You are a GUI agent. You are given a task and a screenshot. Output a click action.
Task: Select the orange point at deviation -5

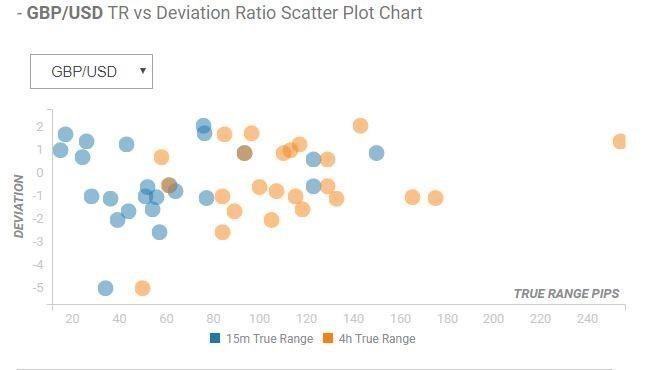pyautogui.click(x=142, y=288)
